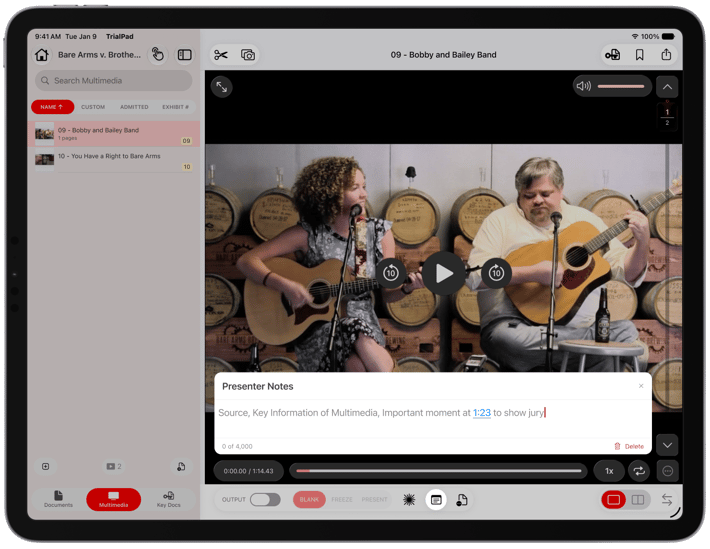Play the Bobby and Bailey Band video
The height and width of the screenshot is (549, 710).
coord(444,274)
